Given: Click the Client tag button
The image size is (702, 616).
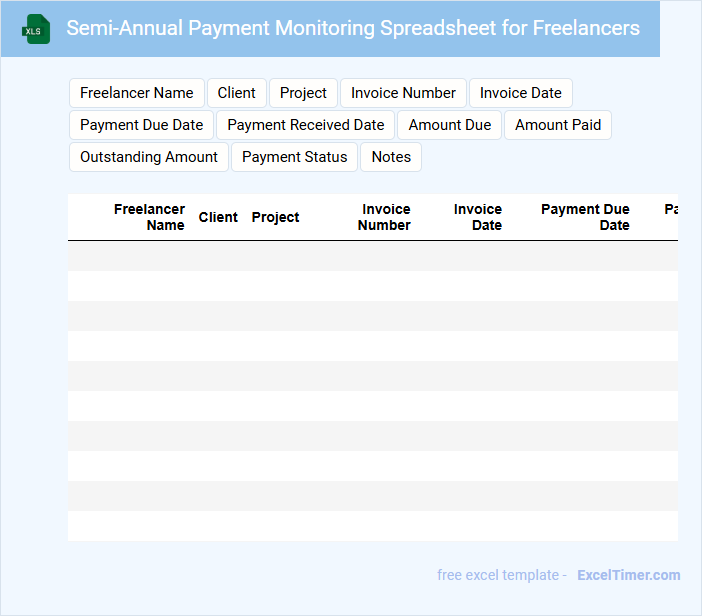Looking at the screenshot, I should (x=237, y=93).
